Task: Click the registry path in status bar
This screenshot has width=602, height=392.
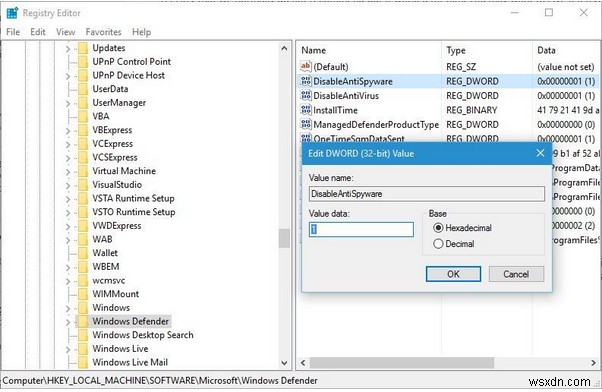Action: pyautogui.click(x=160, y=381)
